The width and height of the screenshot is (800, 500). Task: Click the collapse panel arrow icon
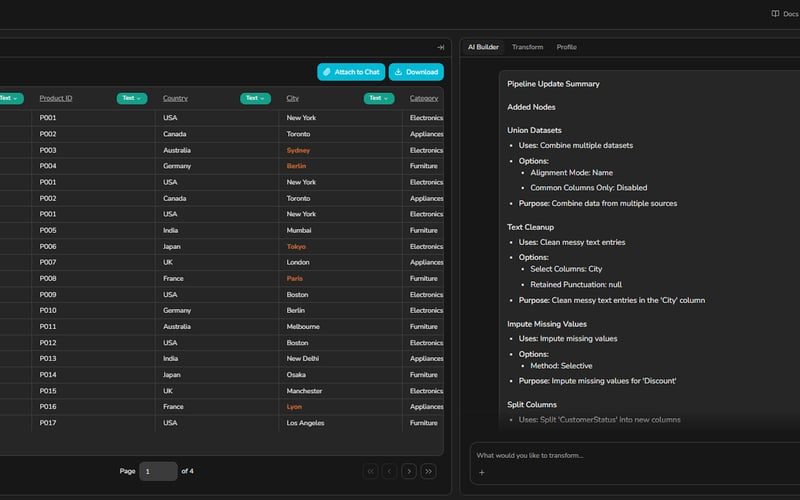[440, 47]
